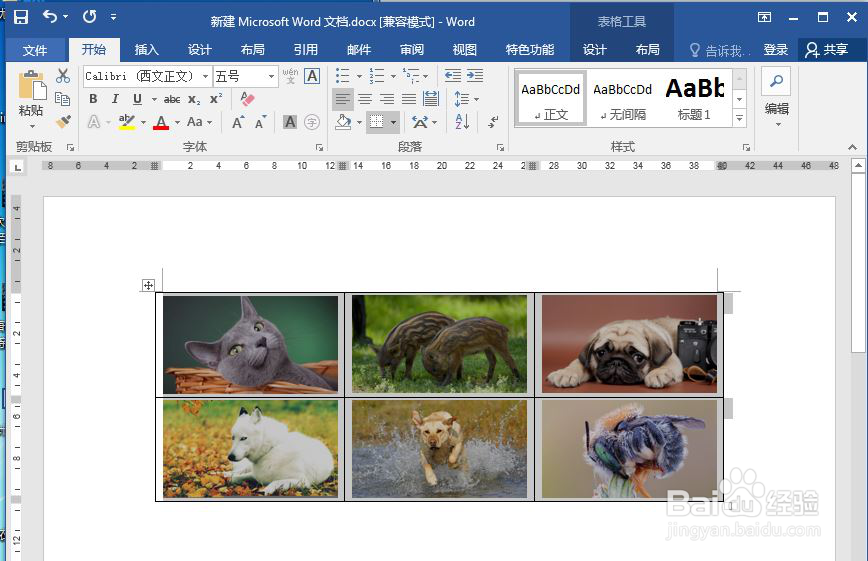
Task: Open borders dropdown arrow
Action: 394,122
